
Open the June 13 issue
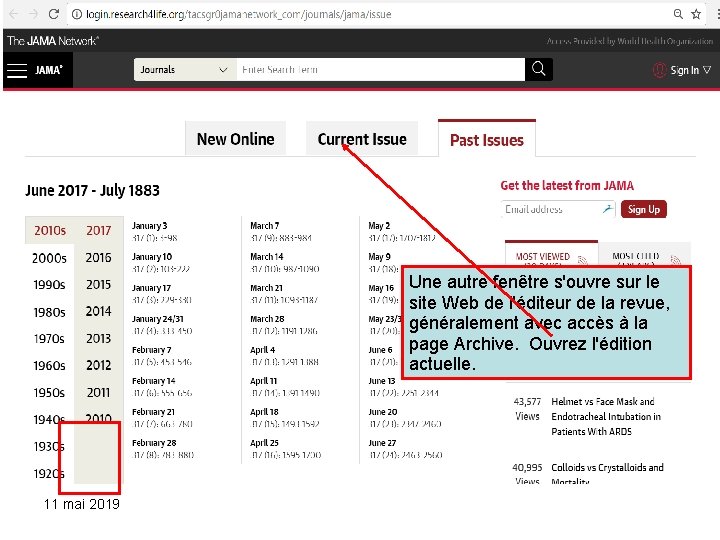tap(382, 381)
